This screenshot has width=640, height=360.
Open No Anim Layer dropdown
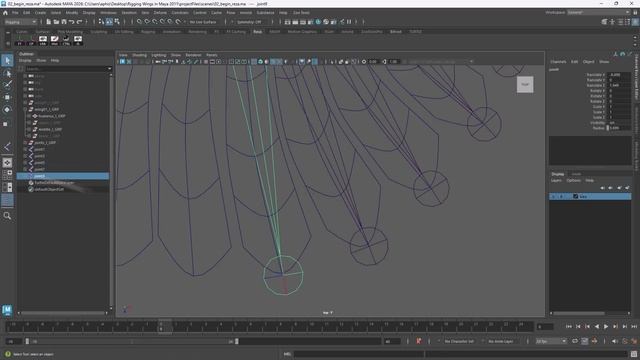tap(500, 341)
